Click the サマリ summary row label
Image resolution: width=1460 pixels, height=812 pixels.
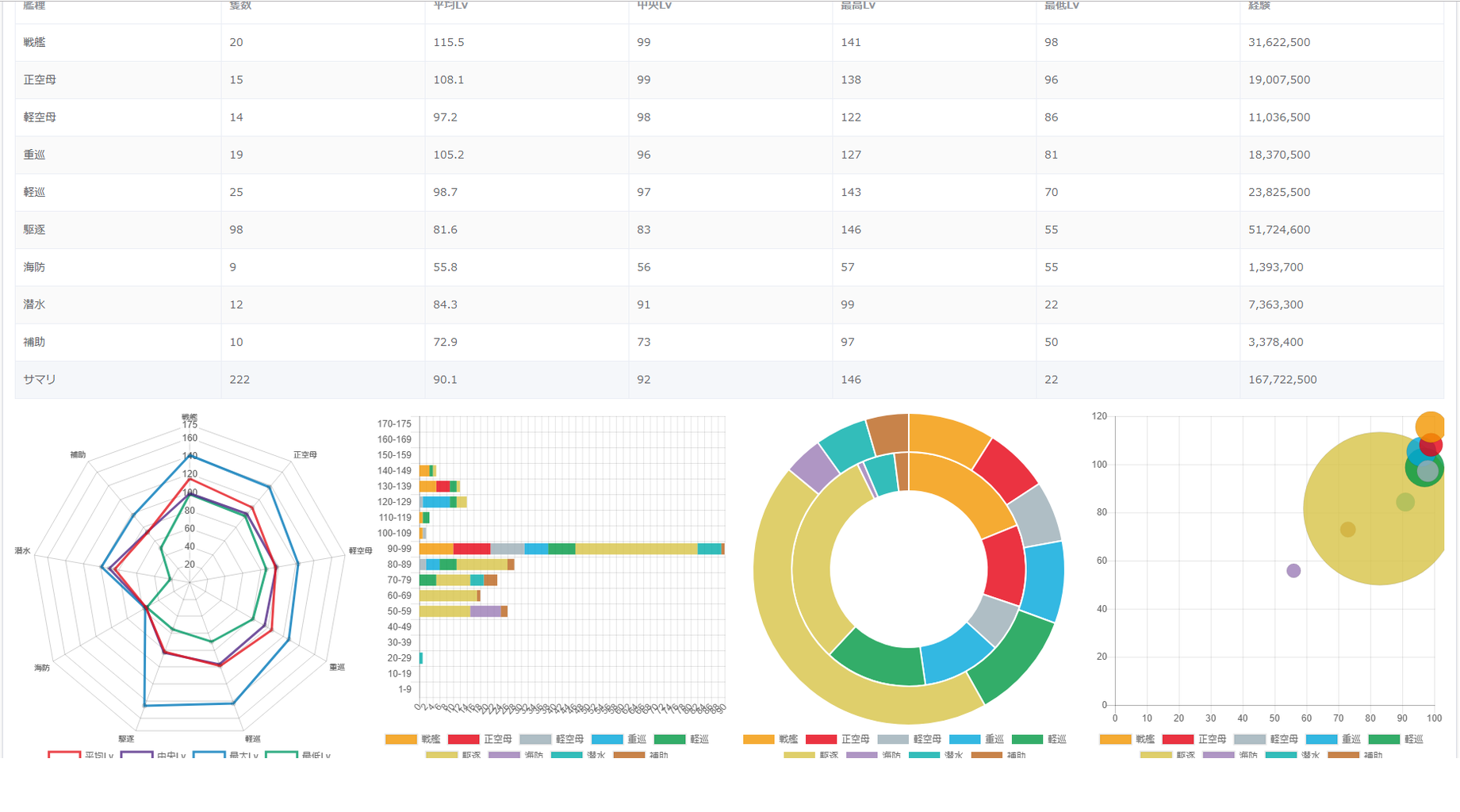coord(40,380)
